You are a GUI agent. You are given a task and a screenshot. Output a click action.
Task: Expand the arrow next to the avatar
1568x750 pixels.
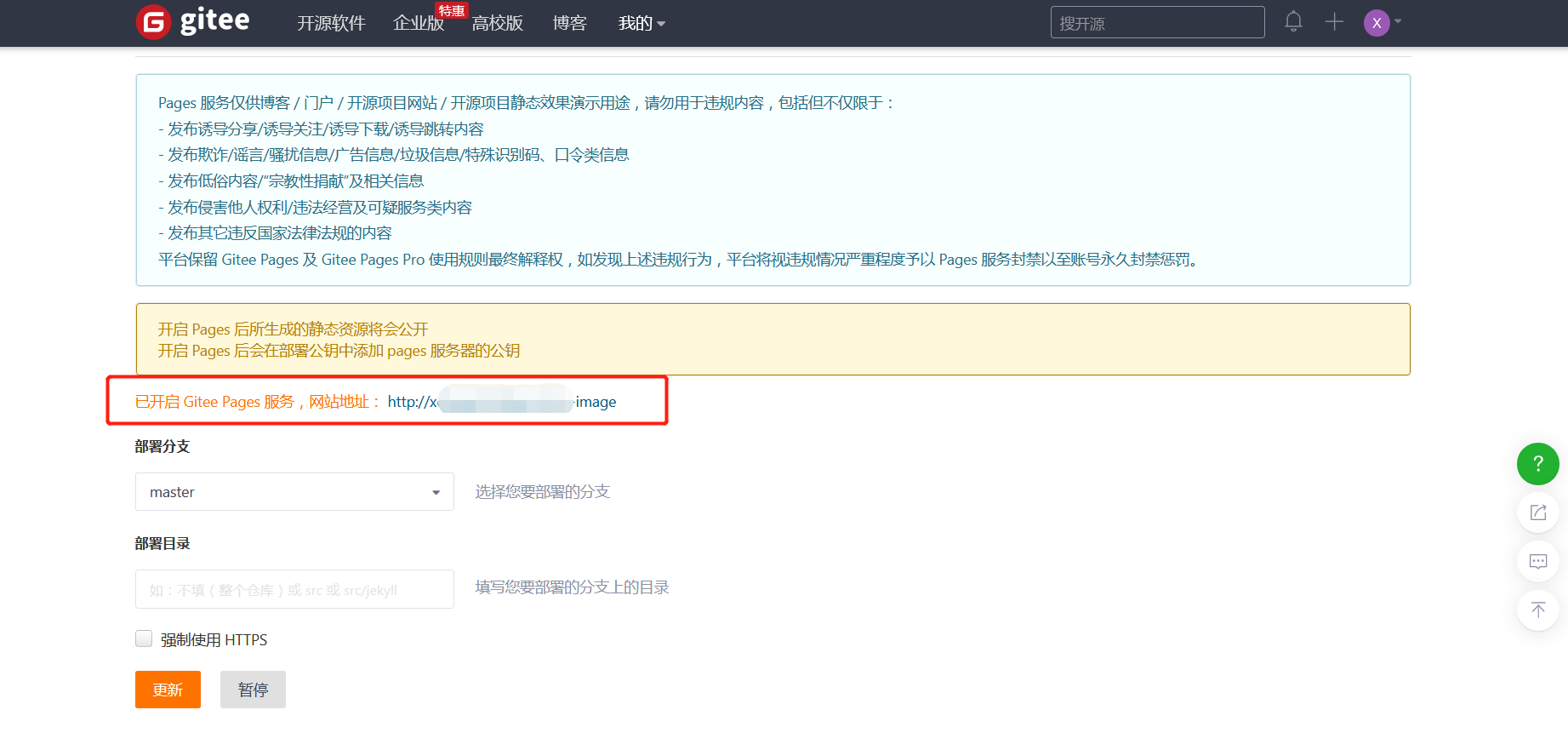1398,21
